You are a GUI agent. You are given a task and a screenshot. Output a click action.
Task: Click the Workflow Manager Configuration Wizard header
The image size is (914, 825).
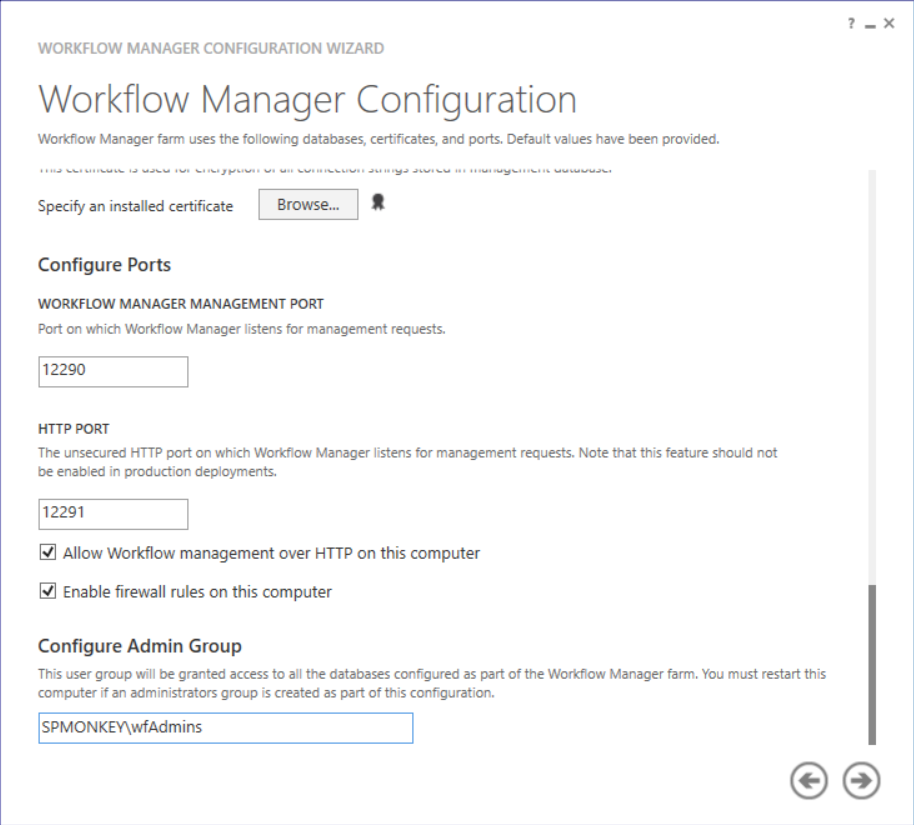tap(211, 48)
